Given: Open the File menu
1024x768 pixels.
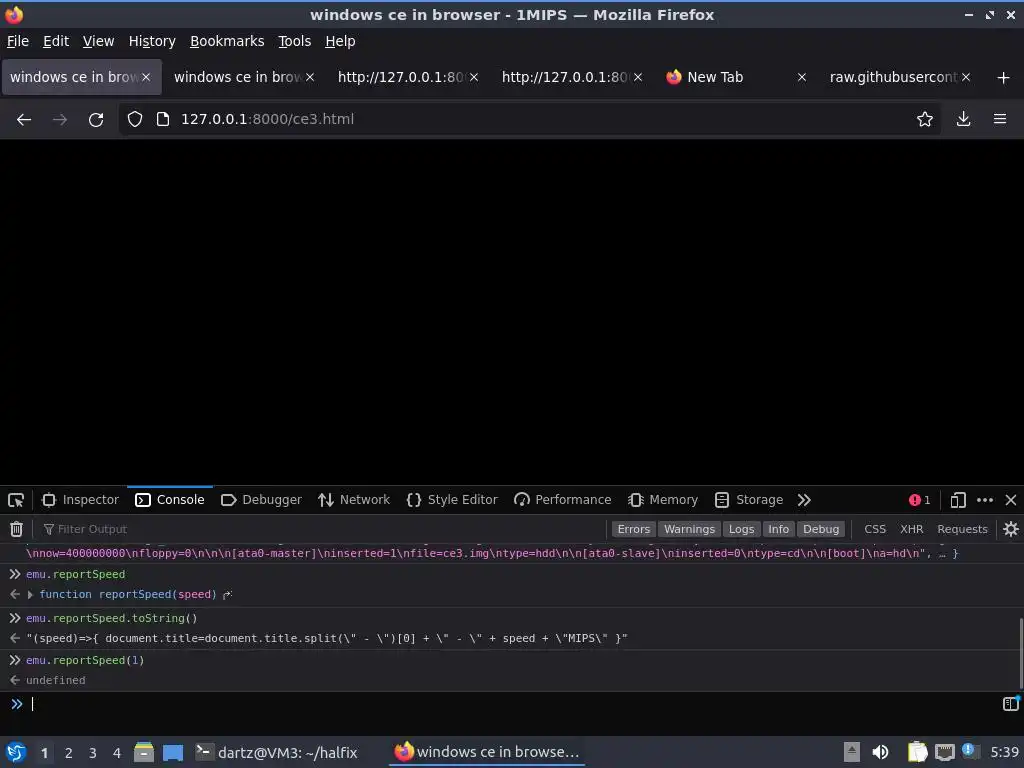Looking at the screenshot, I should [x=18, y=41].
